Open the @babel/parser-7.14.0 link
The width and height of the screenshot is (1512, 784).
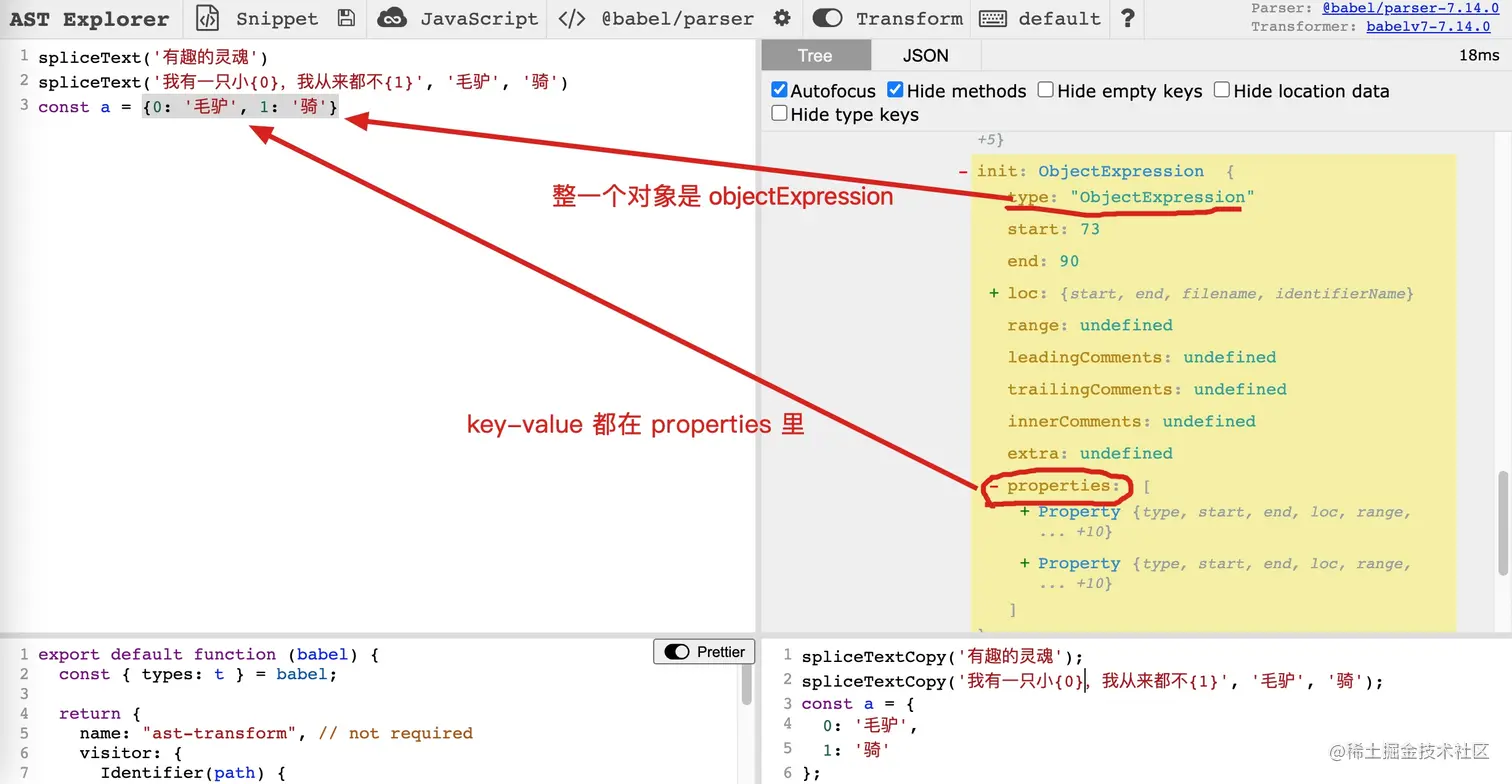pyautogui.click(x=1411, y=8)
